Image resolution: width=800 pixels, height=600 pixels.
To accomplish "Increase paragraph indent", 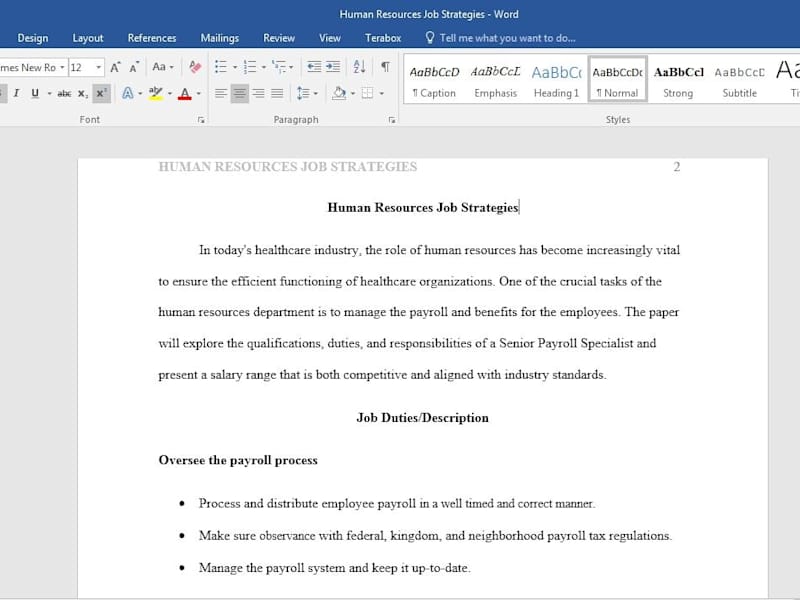I will coord(333,67).
